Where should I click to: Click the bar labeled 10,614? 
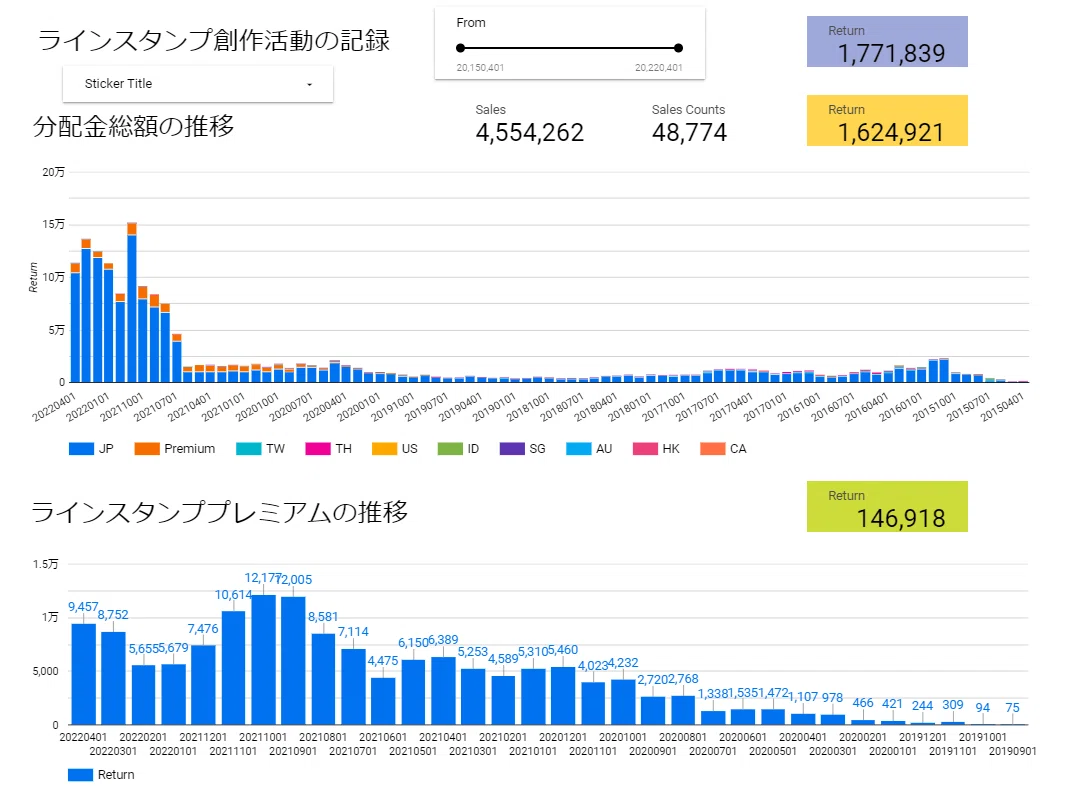[x=234, y=668]
